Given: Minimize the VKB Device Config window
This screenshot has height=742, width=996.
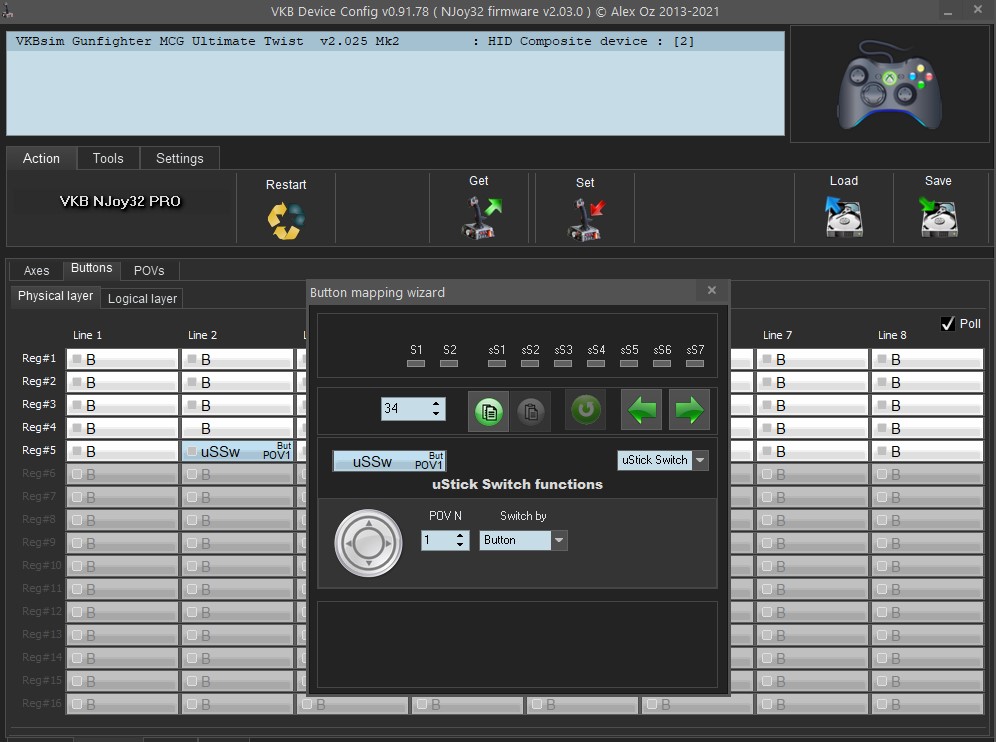Looking at the screenshot, I should (948, 11).
